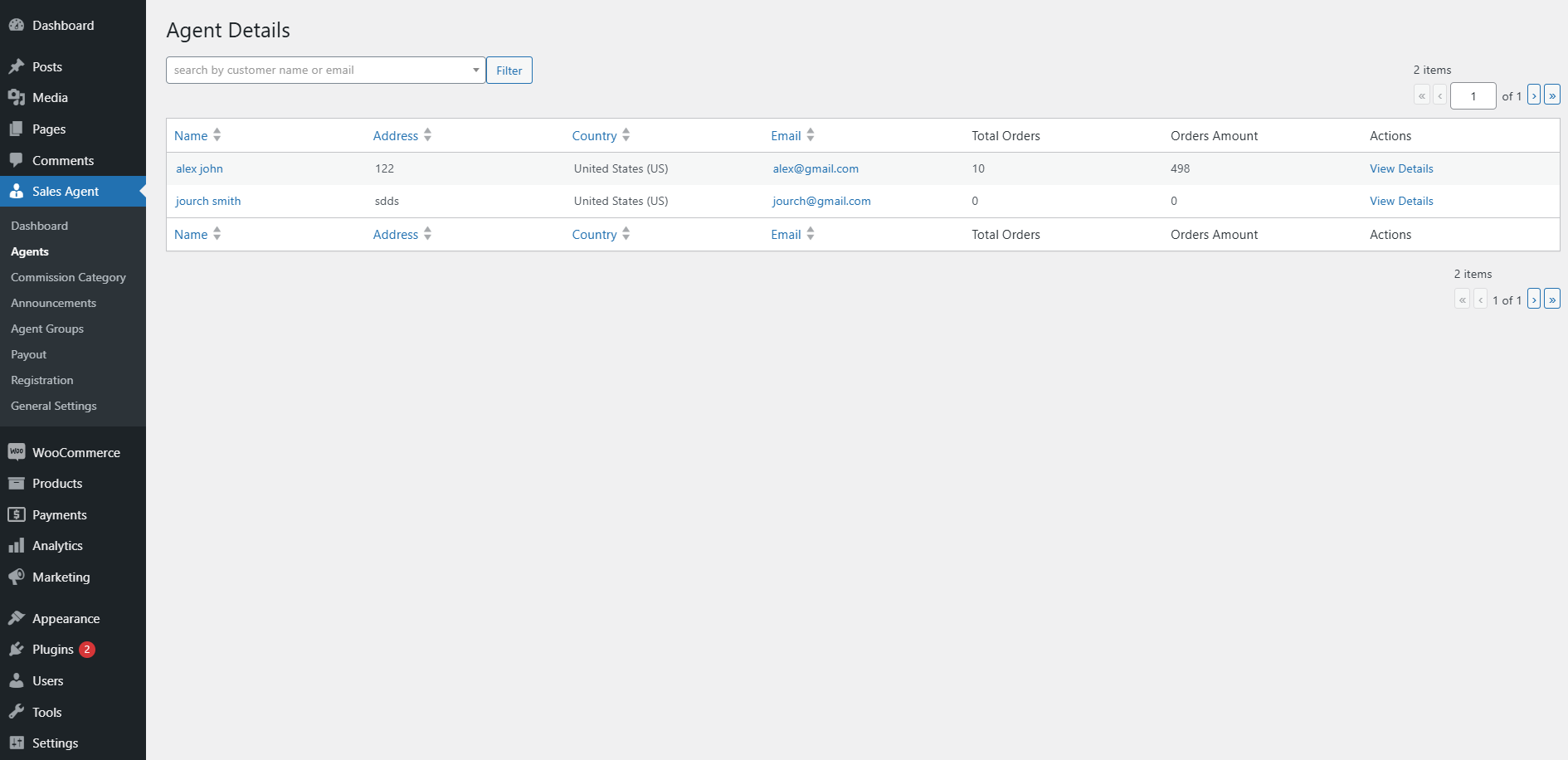Open agent alex john profile link
This screenshot has width=1568, height=760.
click(199, 168)
